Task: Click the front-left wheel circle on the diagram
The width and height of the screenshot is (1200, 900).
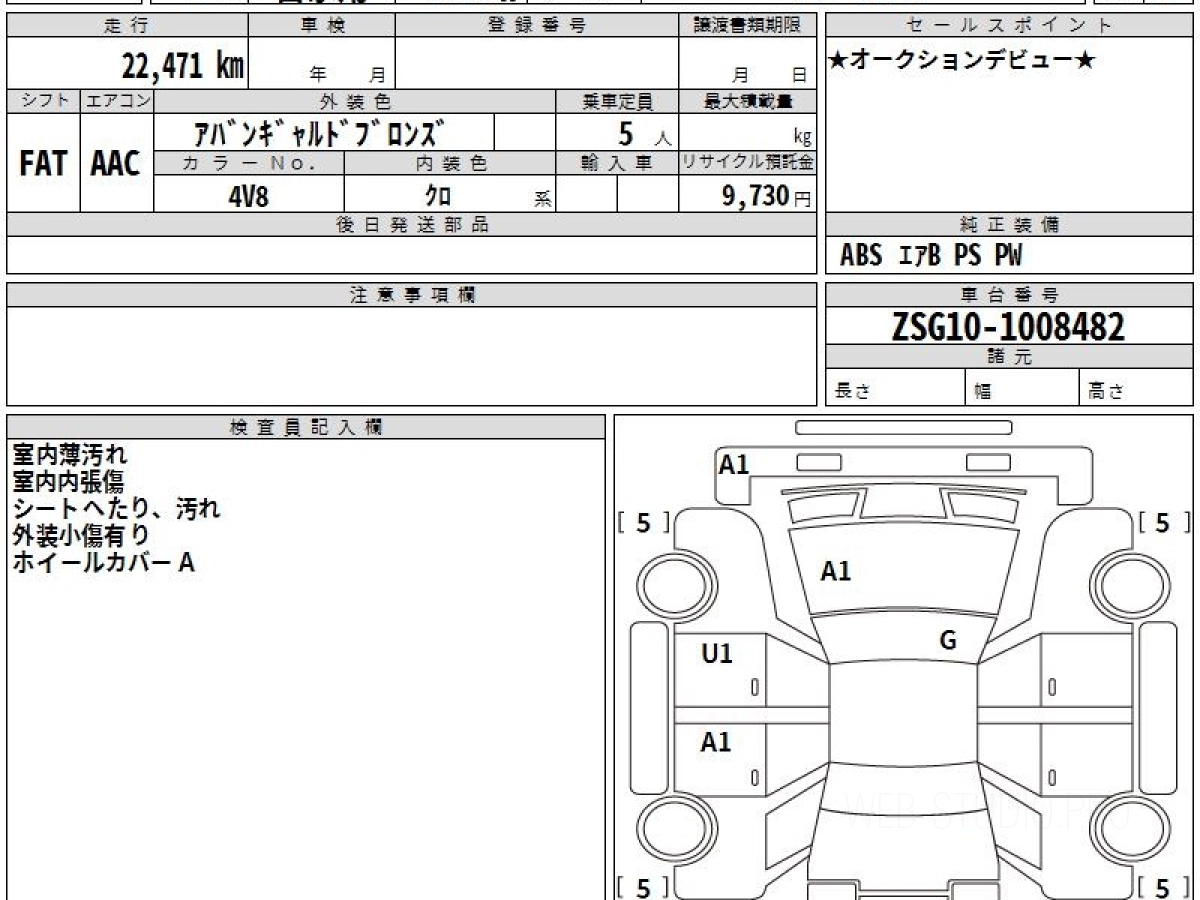Action: [x=667, y=583]
